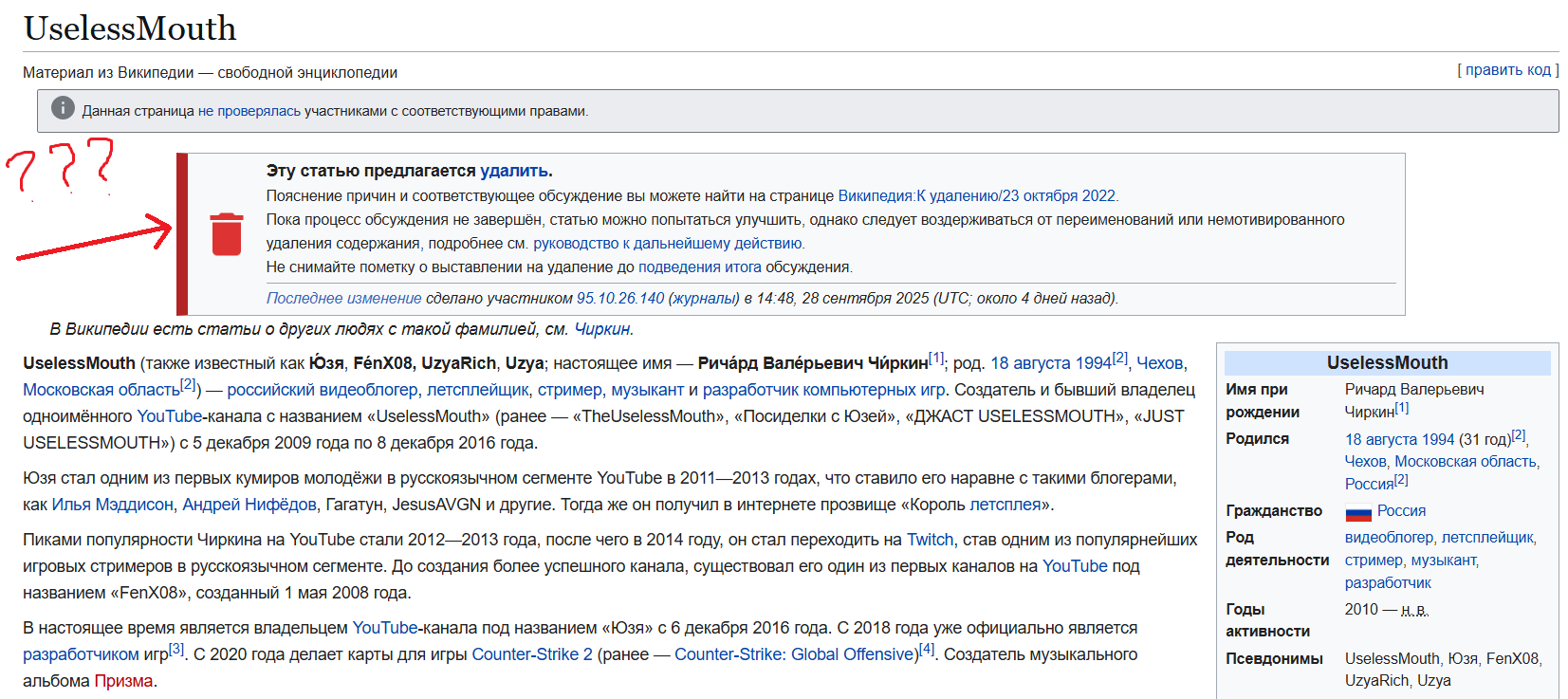Click the red trash bin deletion icon
The height and width of the screenshot is (699, 1568).
click(226, 234)
